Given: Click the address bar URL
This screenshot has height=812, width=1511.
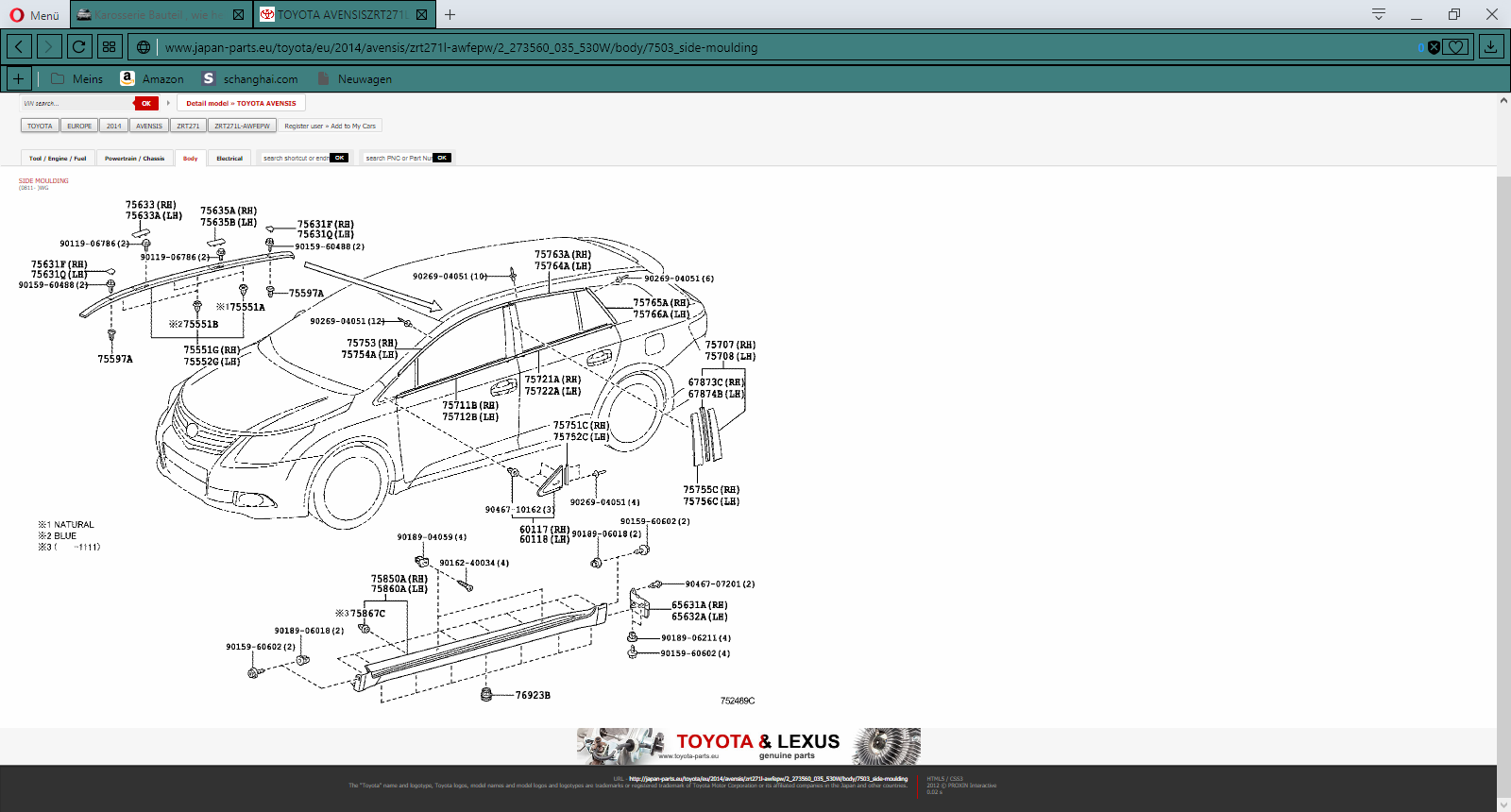Looking at the screenshot, I should (461, 47).
